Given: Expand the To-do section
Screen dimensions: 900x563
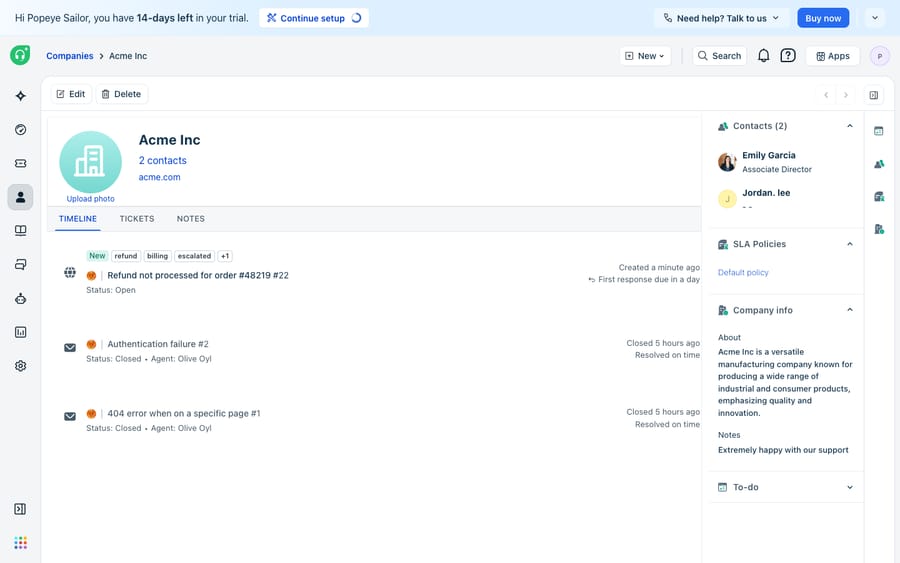Looking at the screenshot, I should point(849,487).
